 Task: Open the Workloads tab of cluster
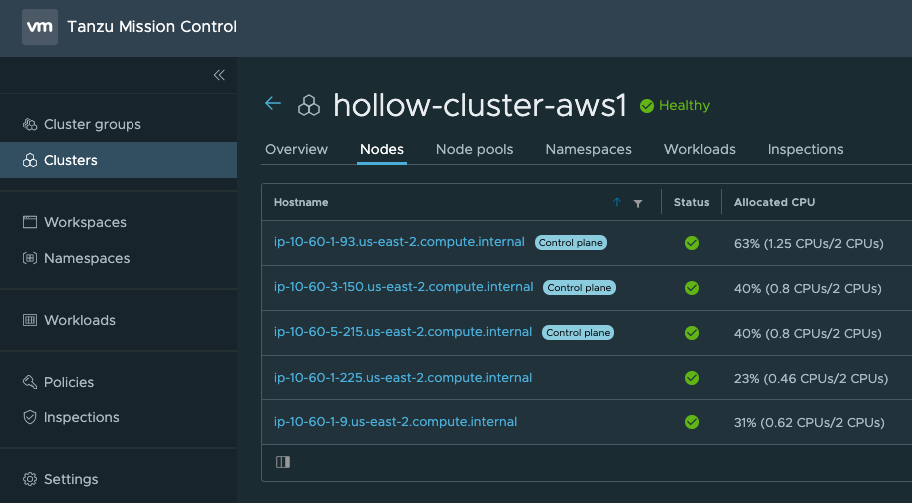pos(699,149)
